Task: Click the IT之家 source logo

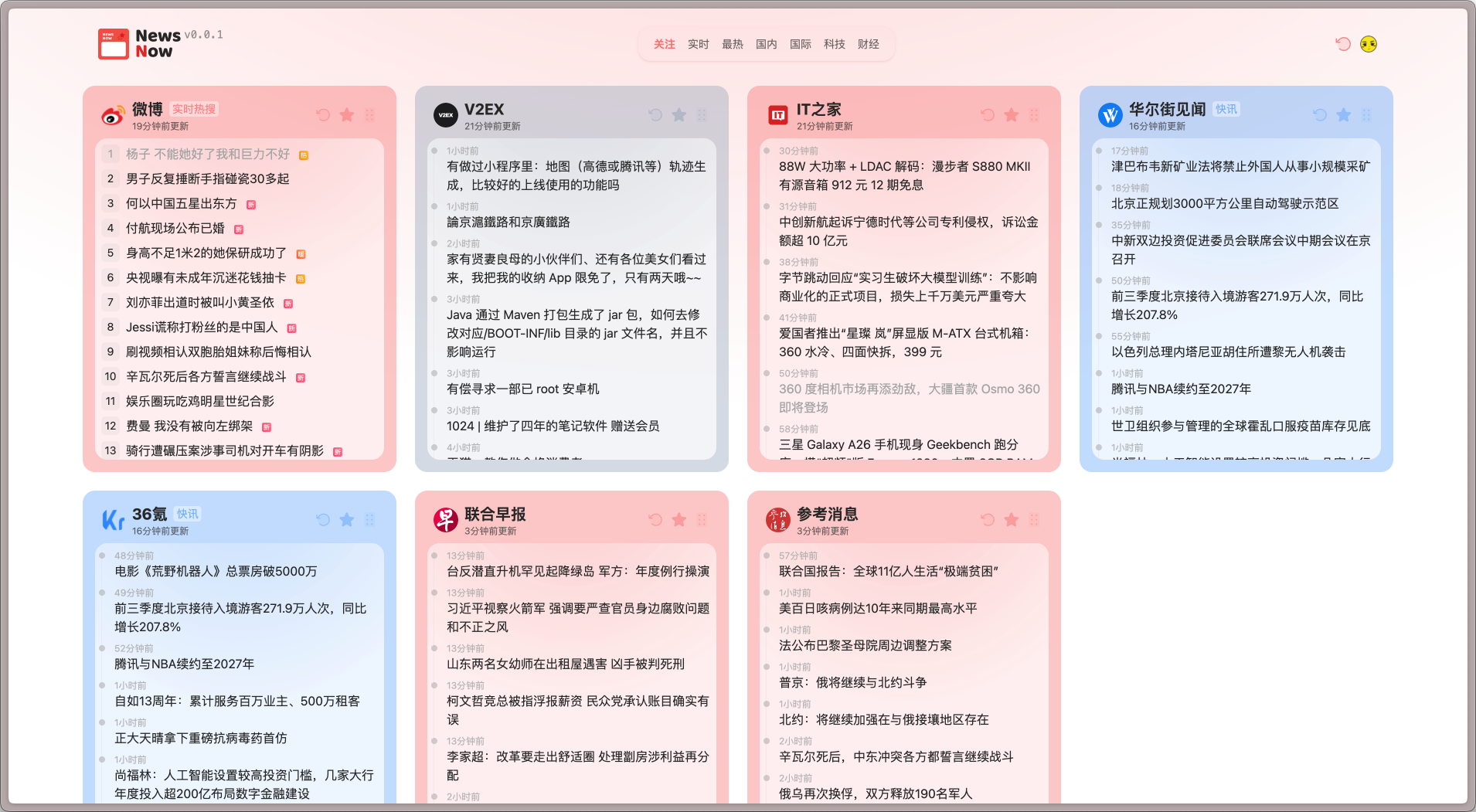Action: (x=778, y=115)
